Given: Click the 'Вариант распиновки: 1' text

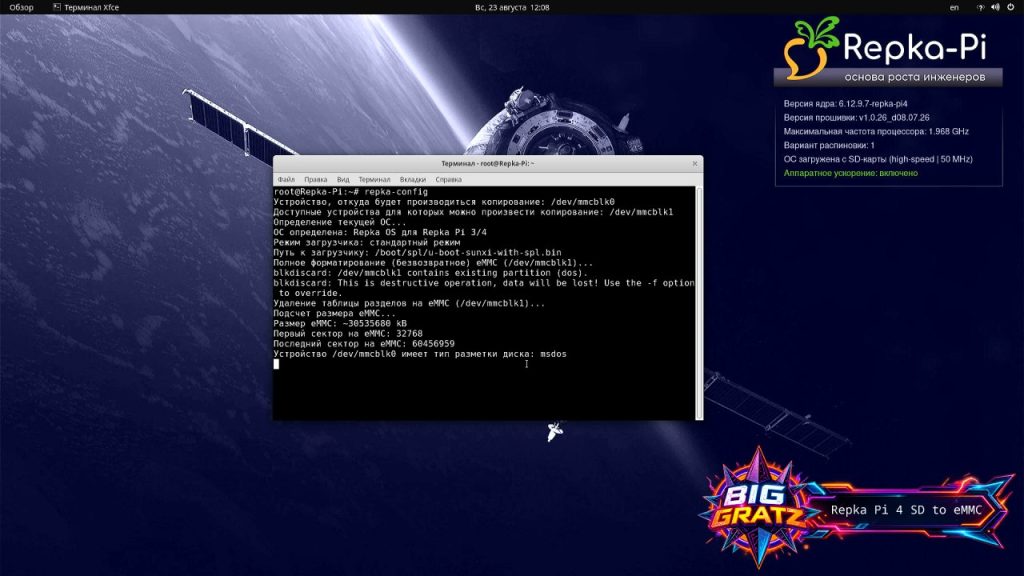Looking at the screenshot, I should coord(829,145).
